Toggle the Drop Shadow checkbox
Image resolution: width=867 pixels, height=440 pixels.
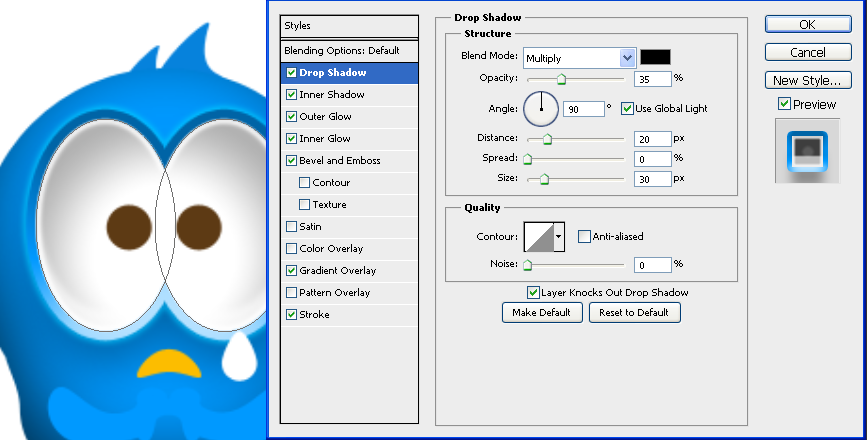pyautogui.click(x=291, y=72)
